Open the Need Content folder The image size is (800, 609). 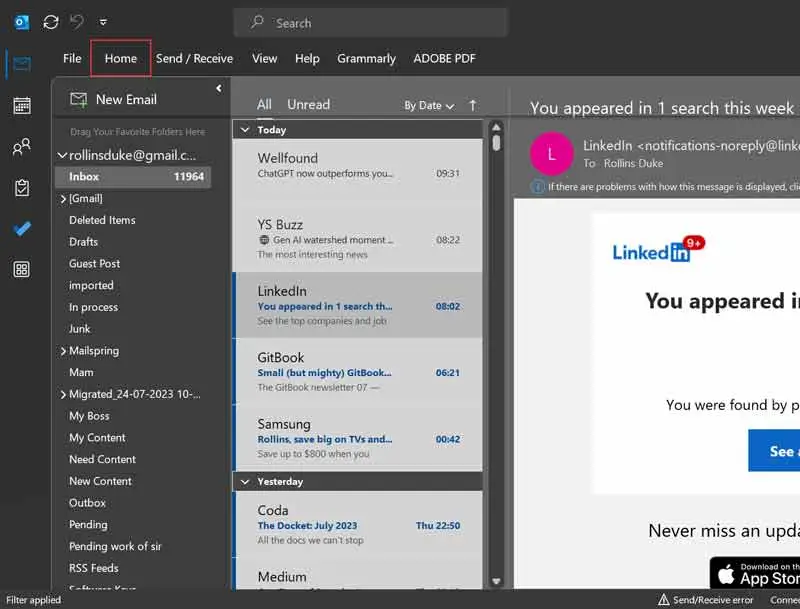click(x=102, y=460)
